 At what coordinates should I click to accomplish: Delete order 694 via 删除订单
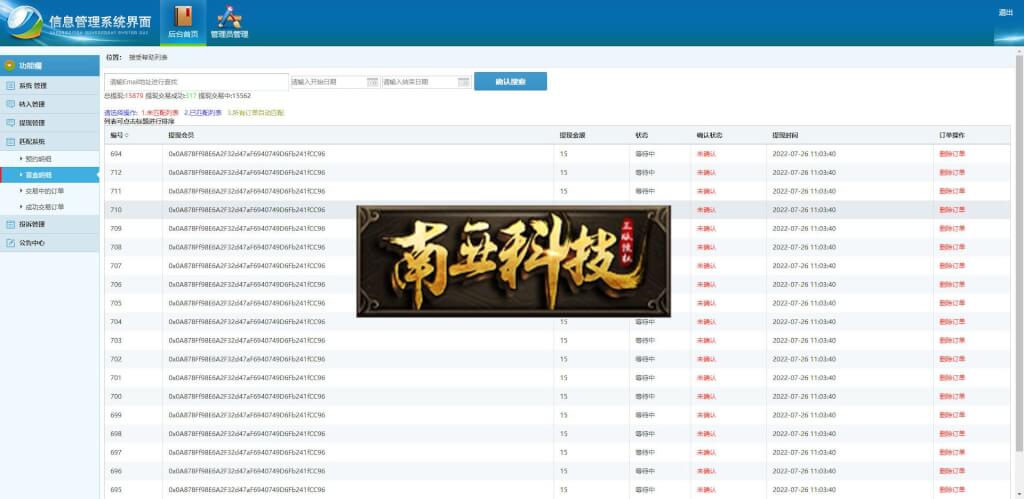[x=952, y=154]
